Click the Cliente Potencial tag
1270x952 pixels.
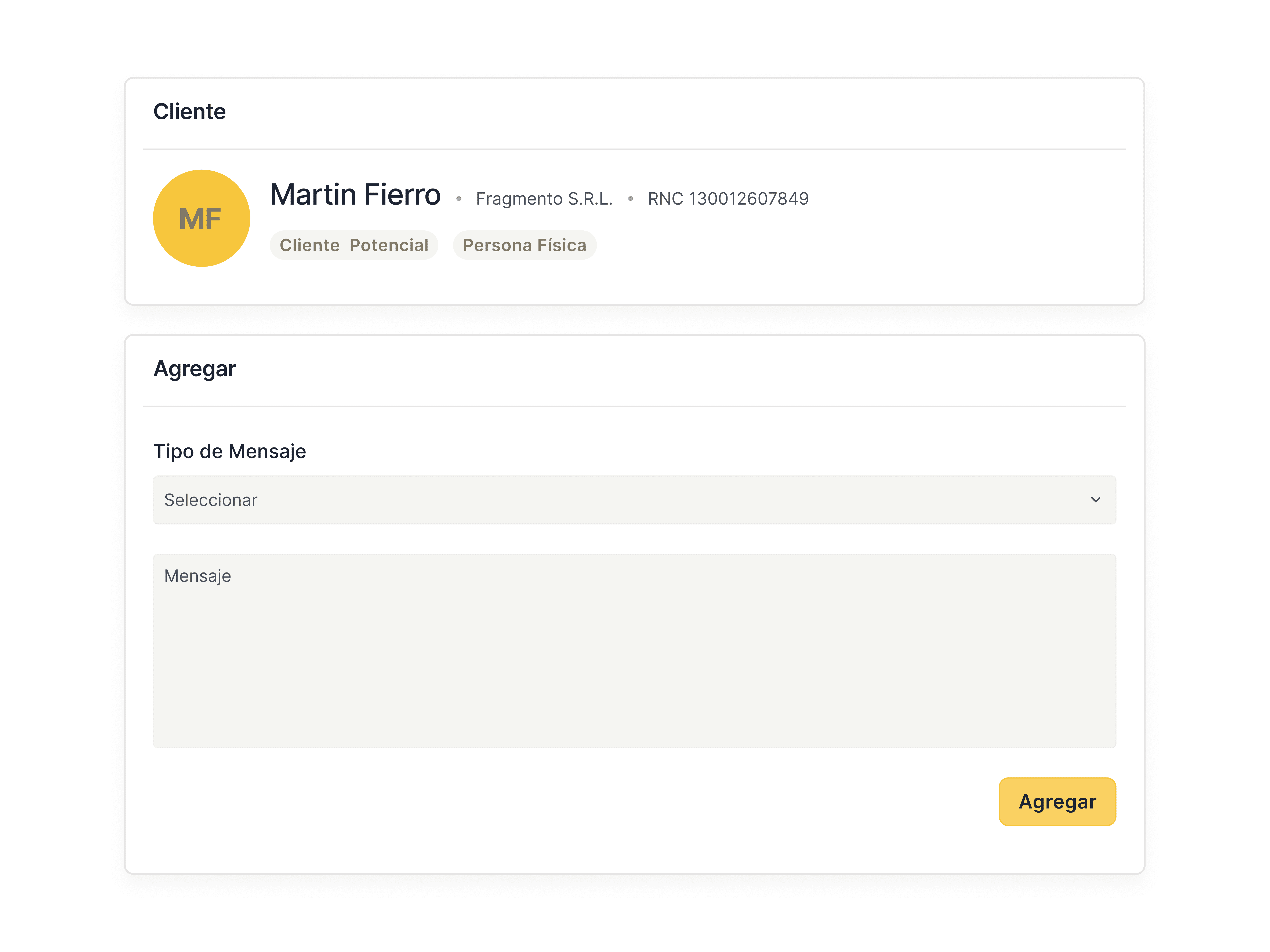(354, 245)
